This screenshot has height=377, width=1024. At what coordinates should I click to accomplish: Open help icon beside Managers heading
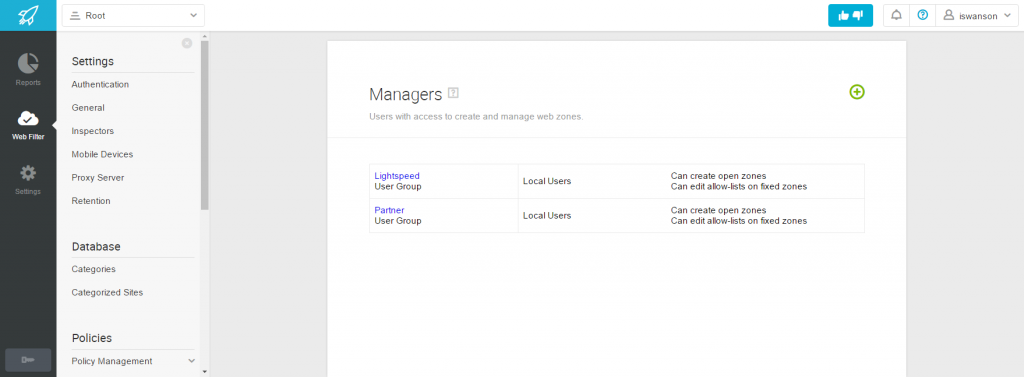tap(453, 93)
